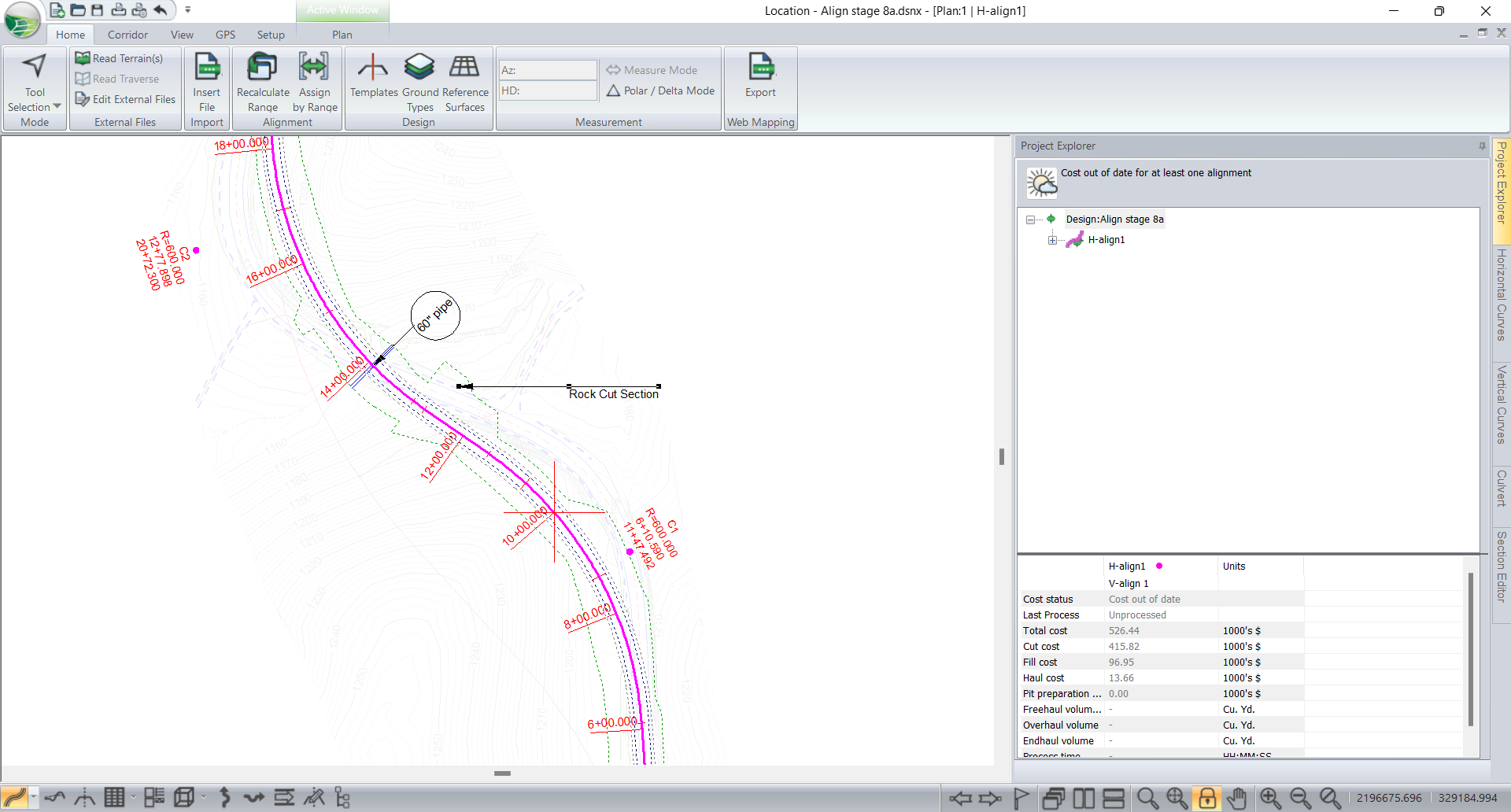
Task: Expand the H-align1 tree node
Action: (x=1052, y=240)
